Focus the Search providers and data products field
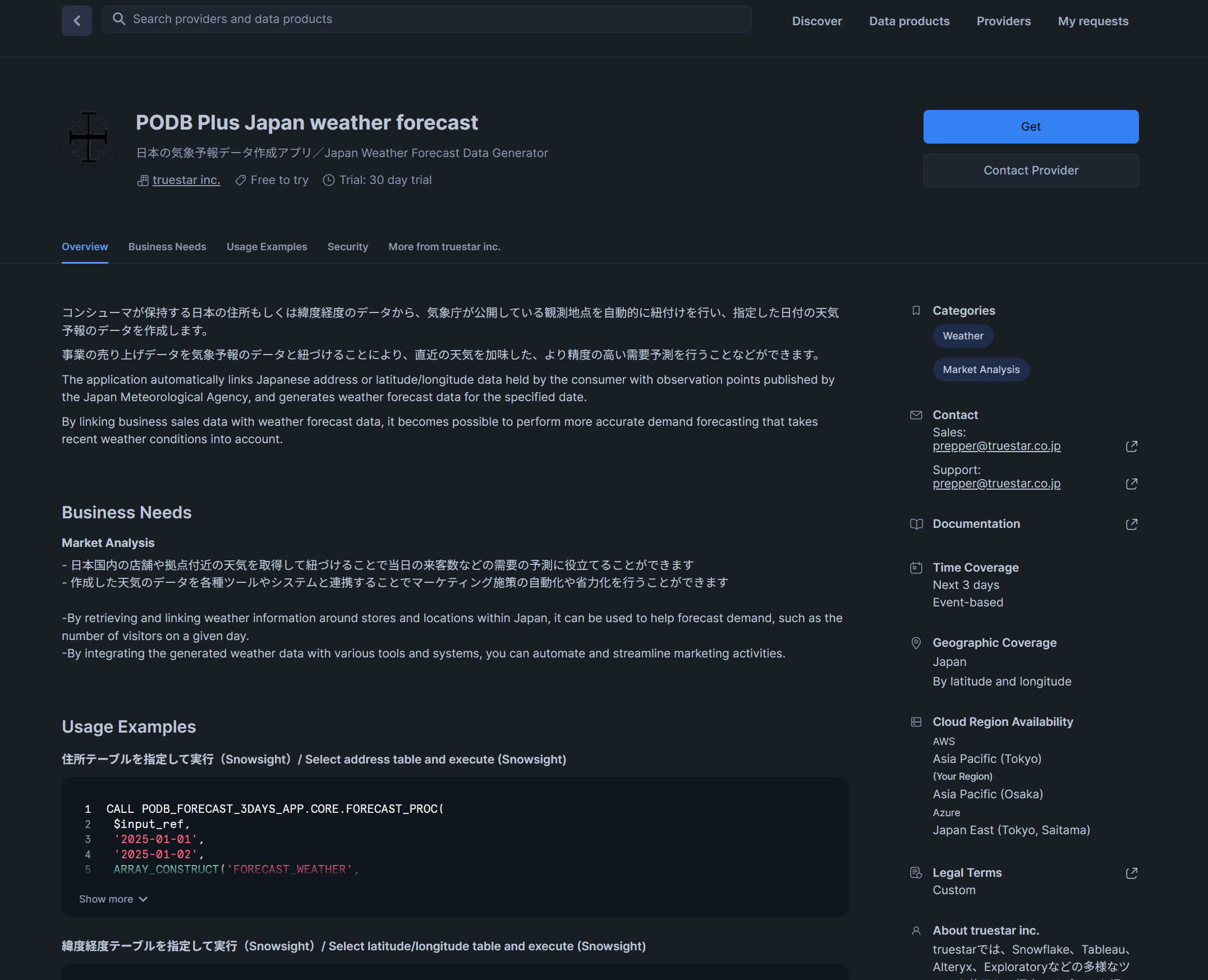 tap(427, 19)
